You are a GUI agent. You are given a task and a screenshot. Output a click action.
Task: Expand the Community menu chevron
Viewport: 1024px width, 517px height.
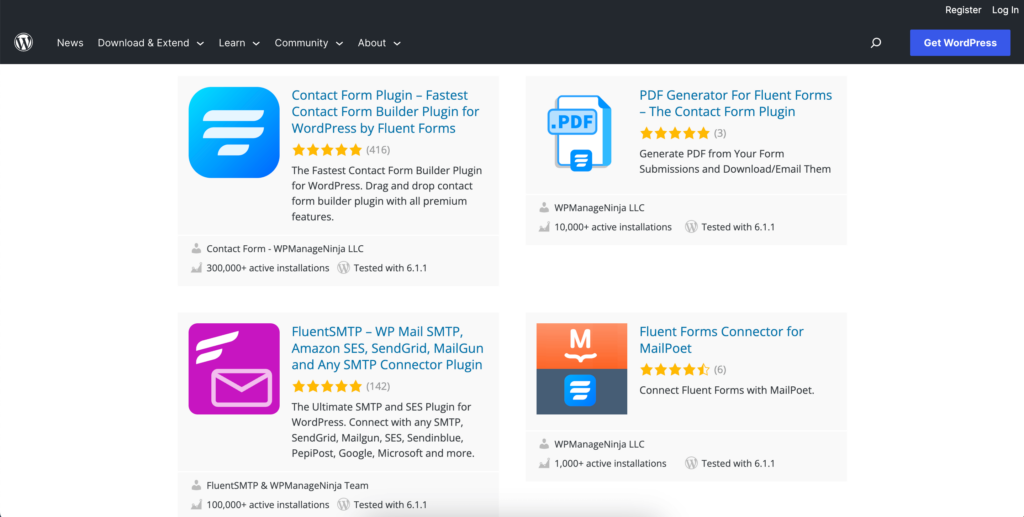coord(339,44)
